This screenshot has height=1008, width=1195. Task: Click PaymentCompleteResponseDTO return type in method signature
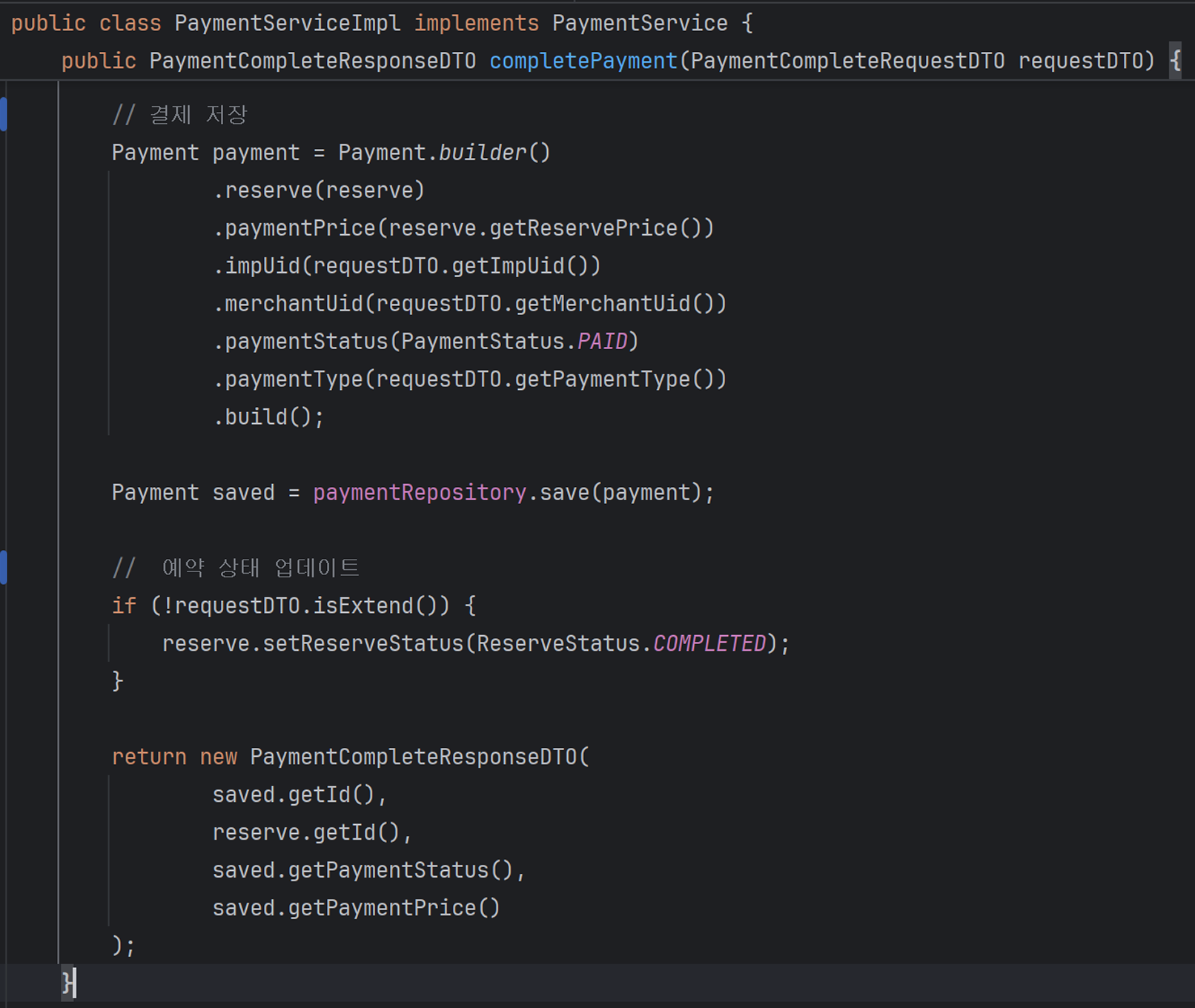[x=313, y=62]
